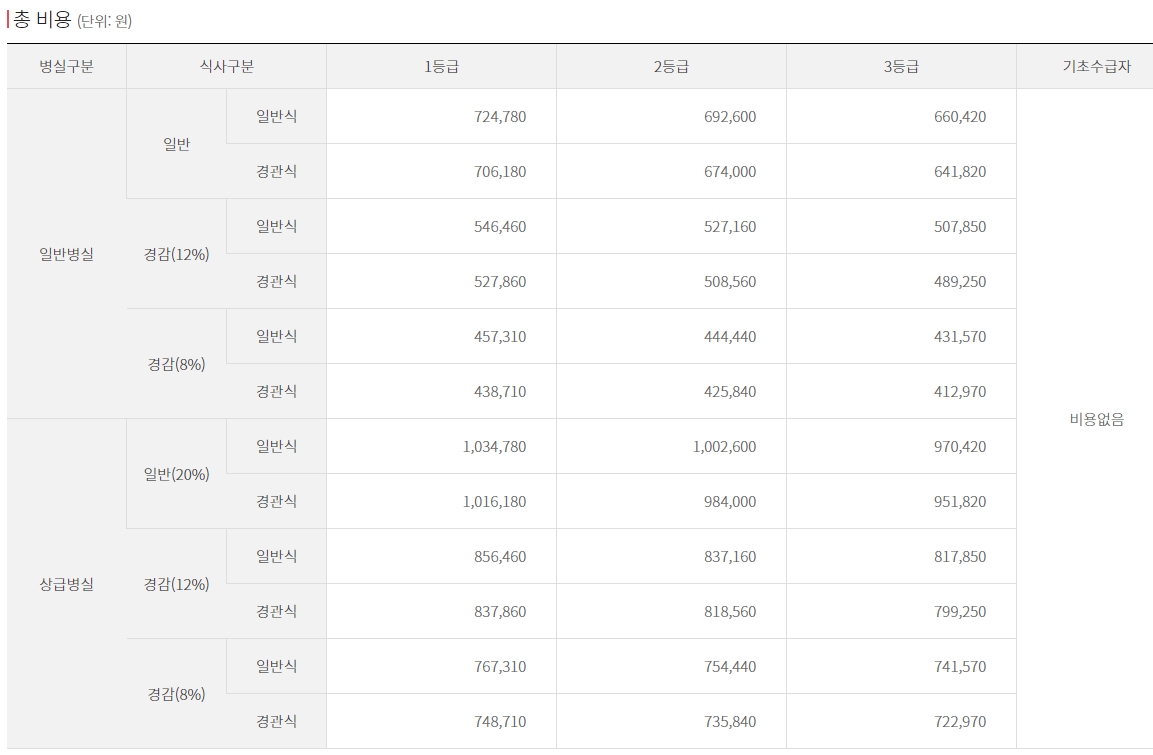Select the 984,000 cost value

click(730, 502)
